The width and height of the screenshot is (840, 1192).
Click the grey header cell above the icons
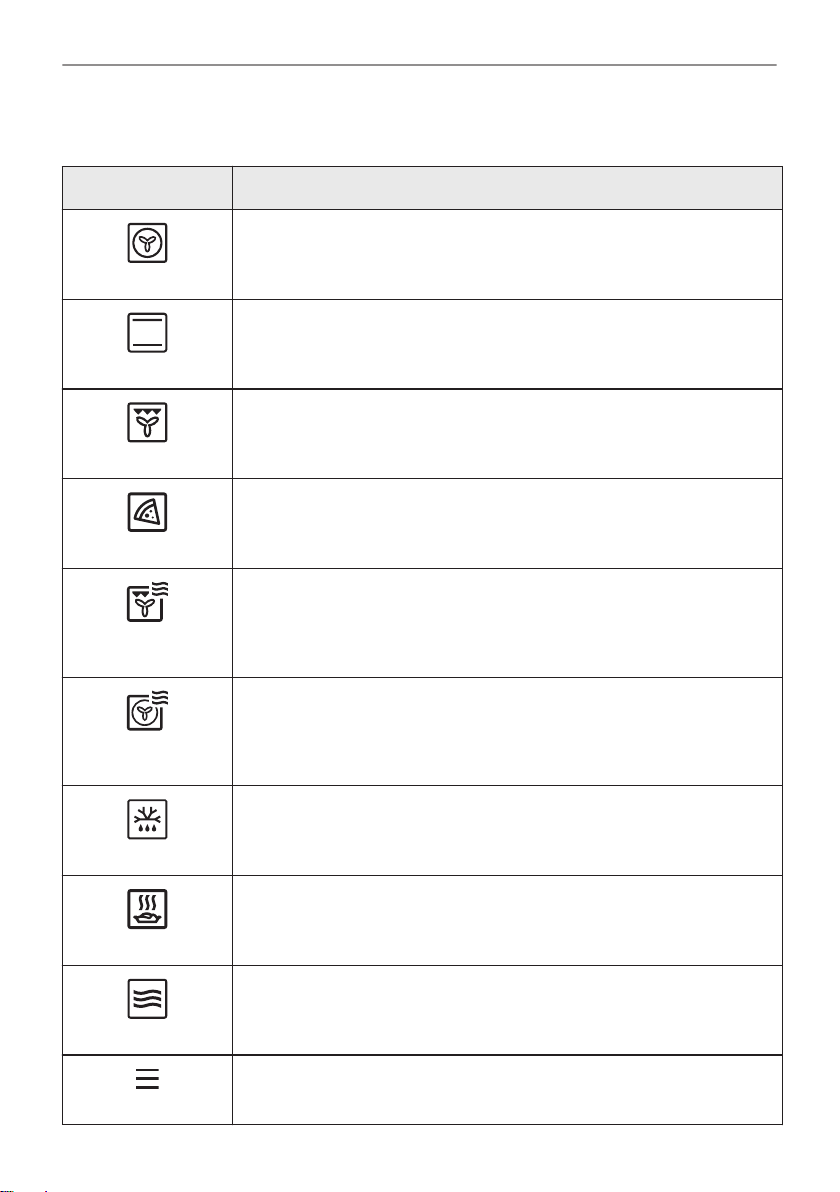pos(147,188)
